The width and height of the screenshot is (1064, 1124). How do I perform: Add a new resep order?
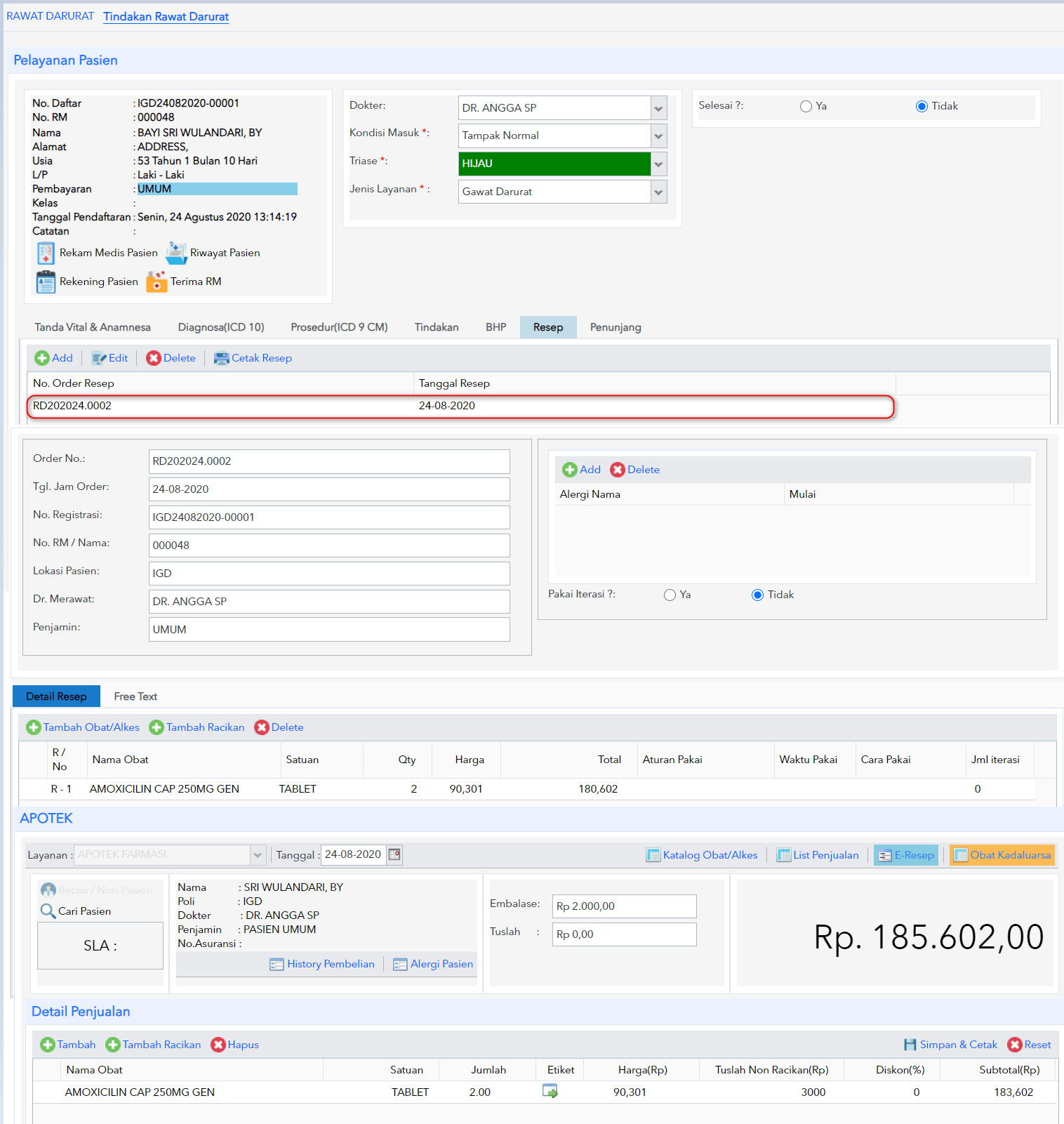click(54, 358)
